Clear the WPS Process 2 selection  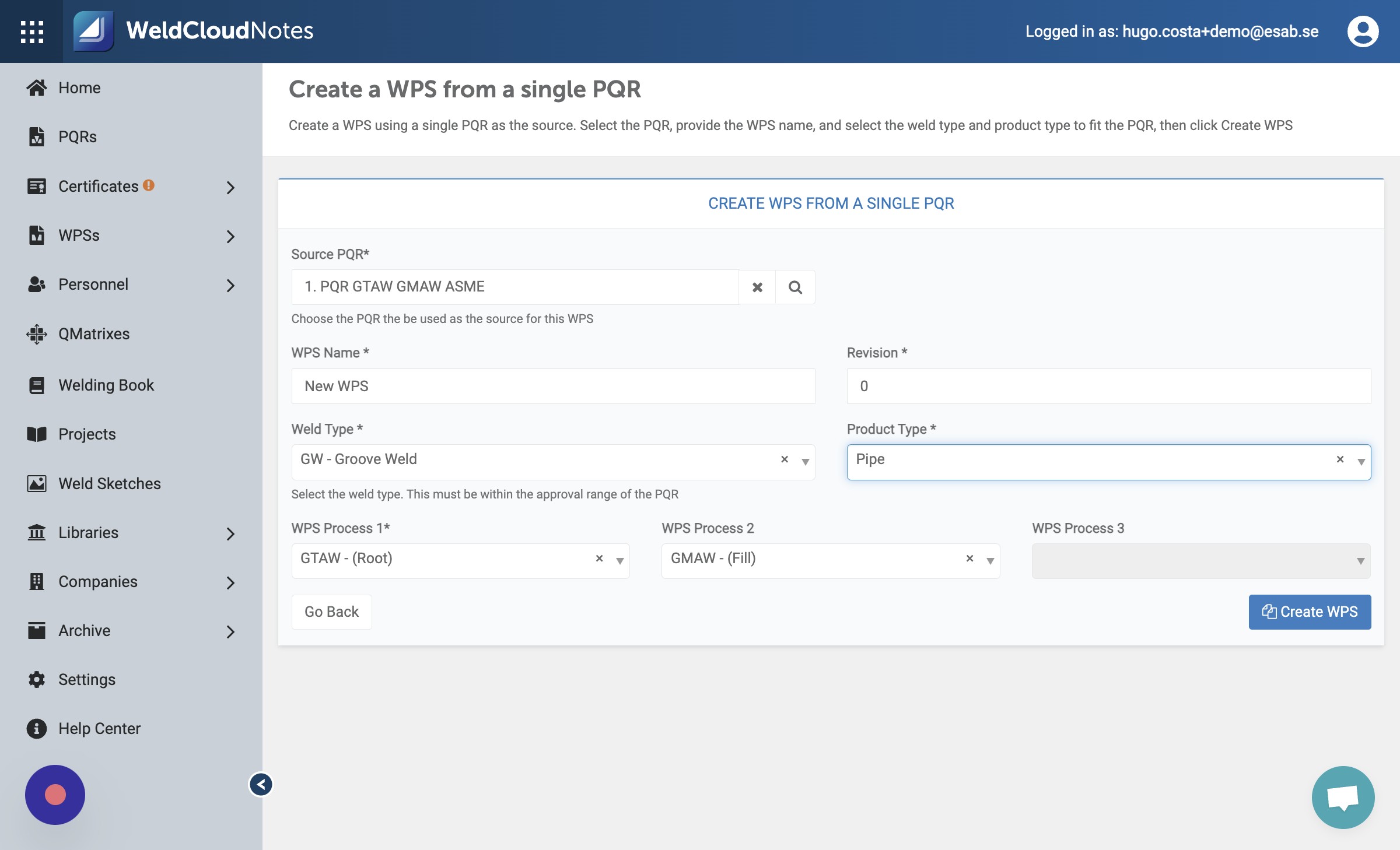click(970, 559)
